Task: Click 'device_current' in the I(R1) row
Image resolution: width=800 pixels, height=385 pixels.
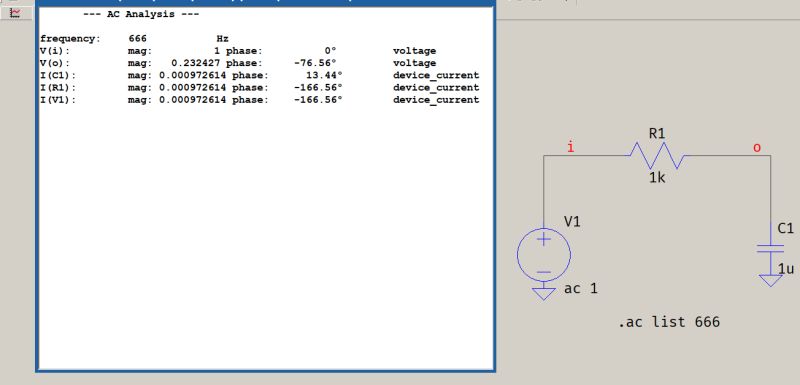Action: [436, 88]
